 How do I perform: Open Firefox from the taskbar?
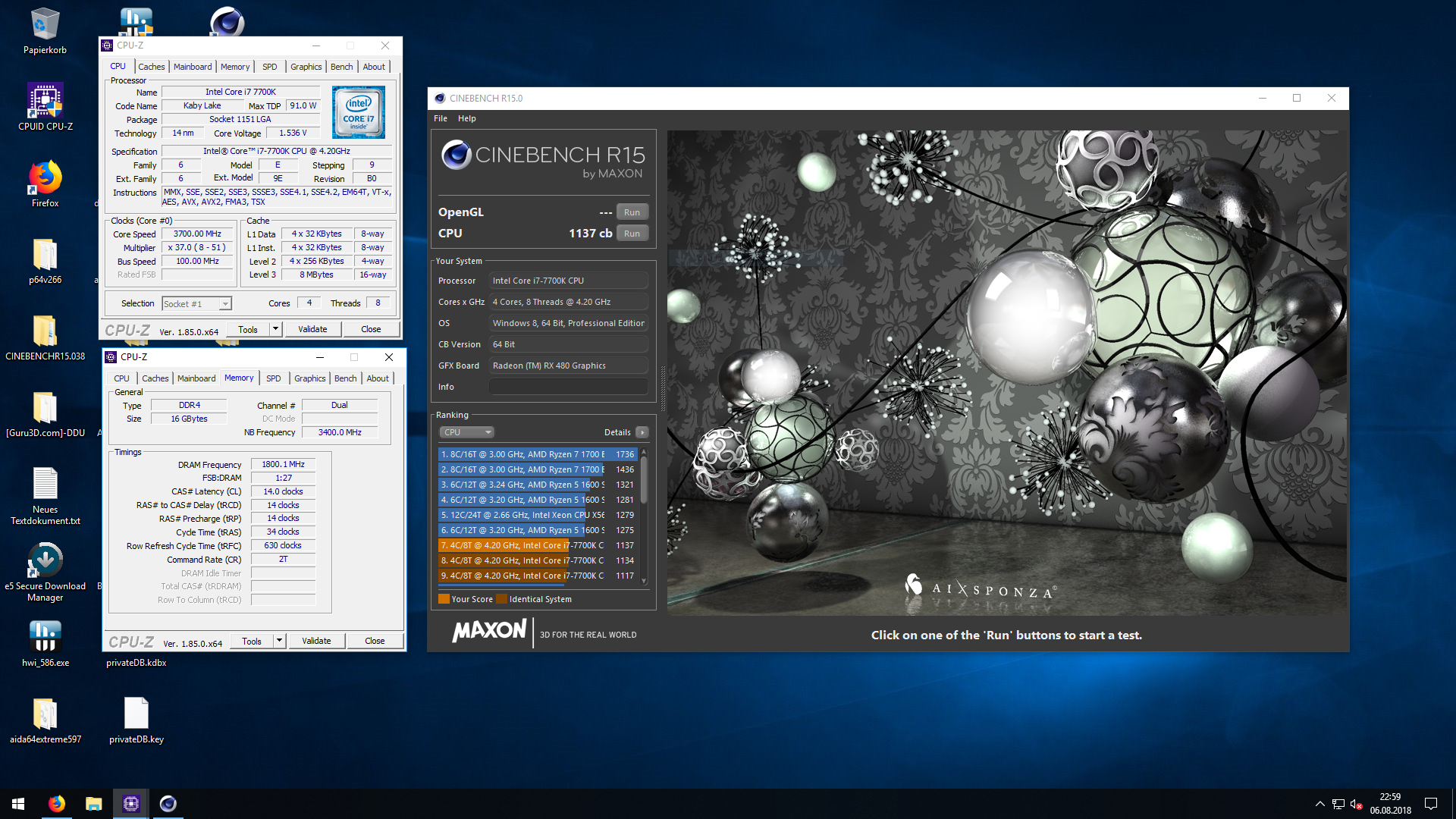(57, 804)
